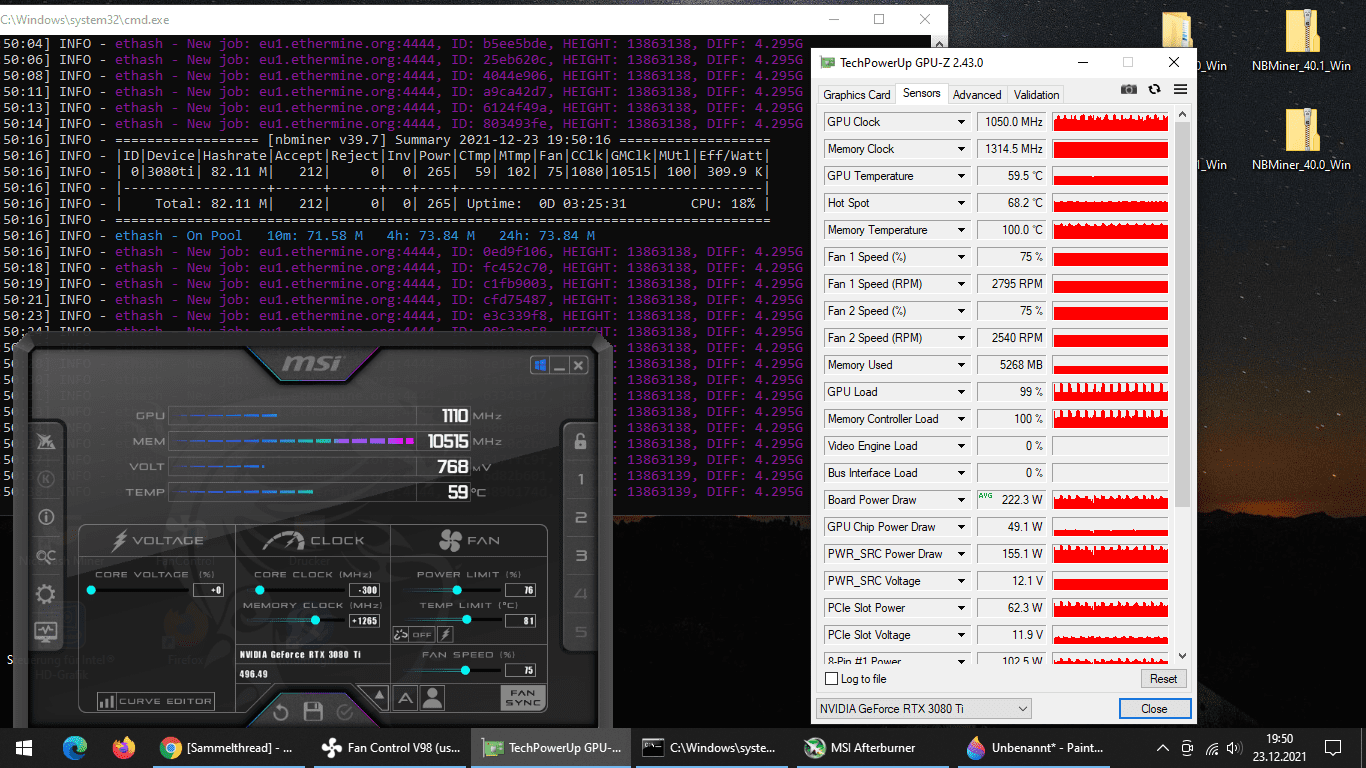Launch the OC Scanner in Afterburner
This screenshot has width=1366, height=768.
46,556
